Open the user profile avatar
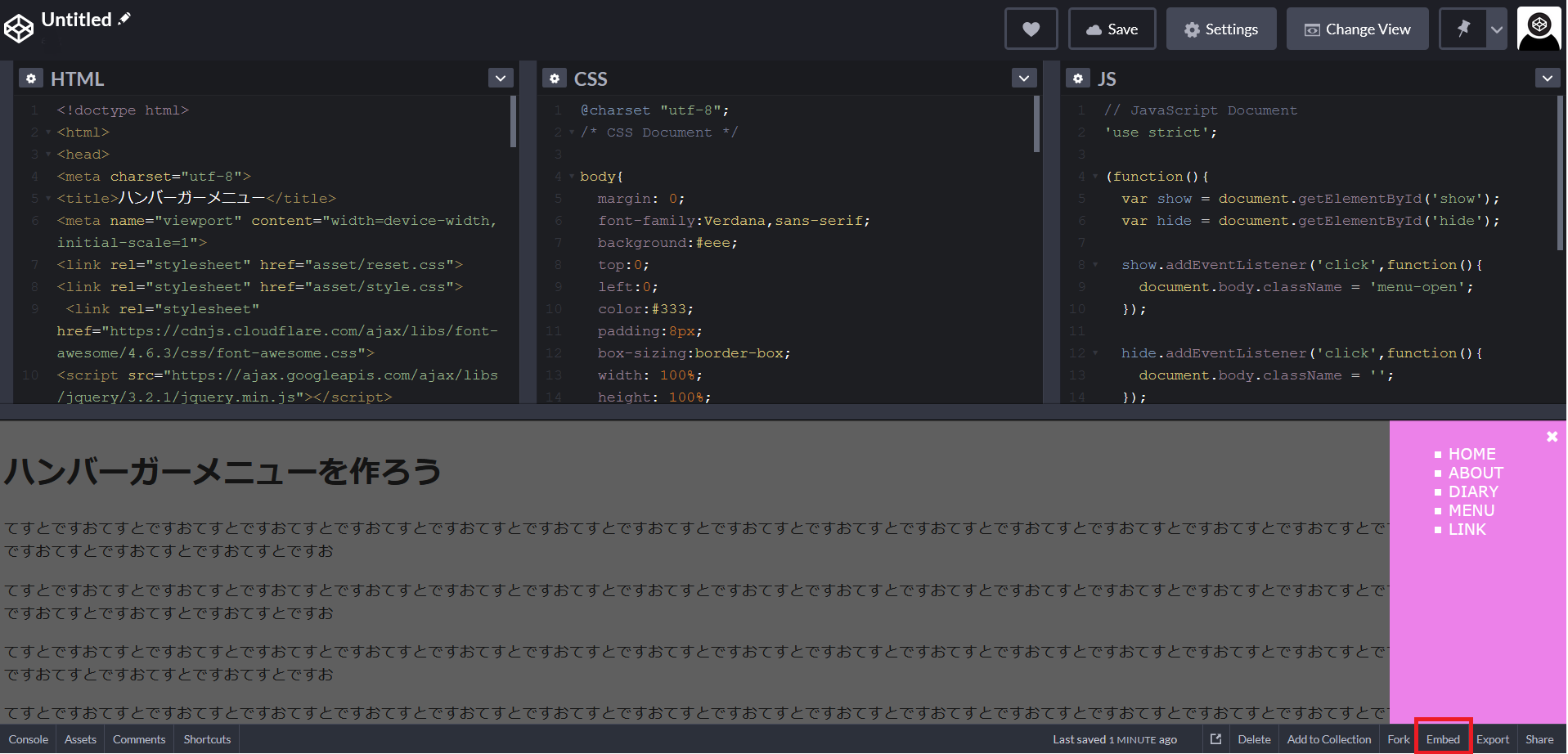 [1539, 29]
